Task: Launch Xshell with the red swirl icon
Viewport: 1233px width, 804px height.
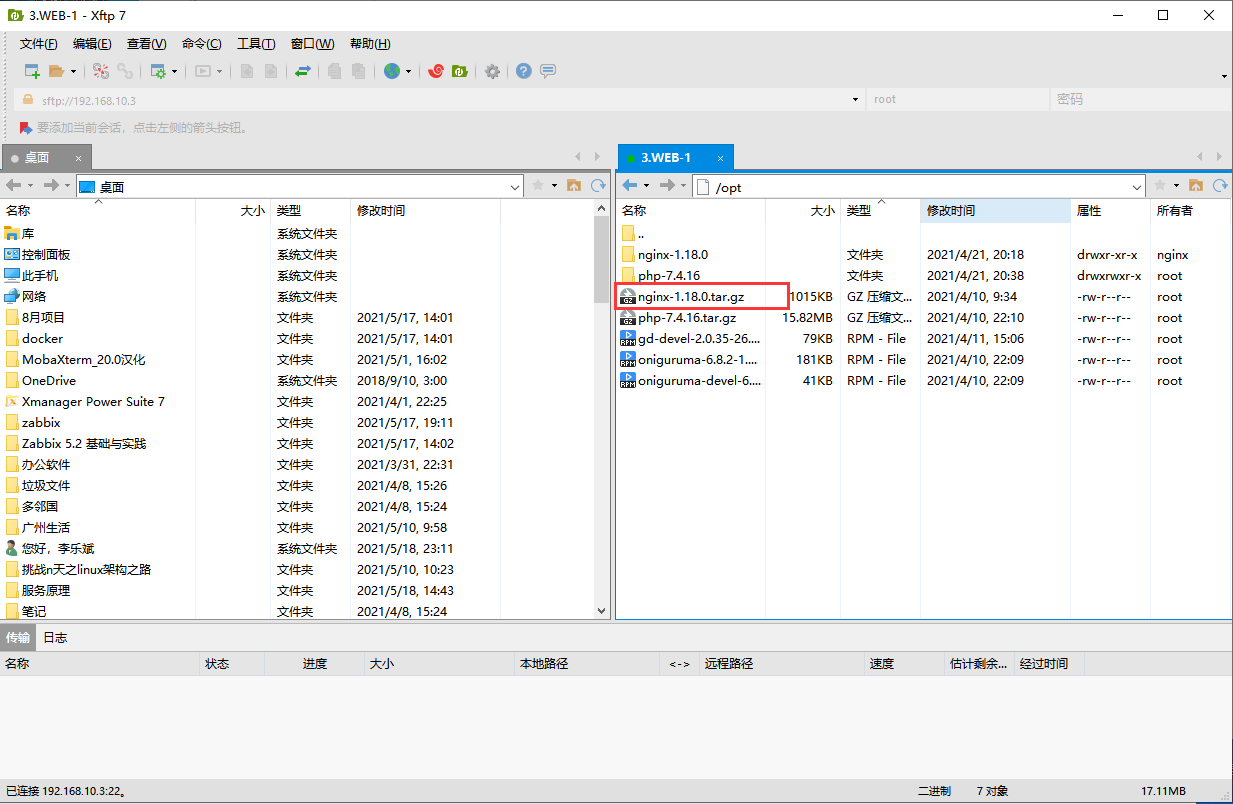Action: [436, 71]
